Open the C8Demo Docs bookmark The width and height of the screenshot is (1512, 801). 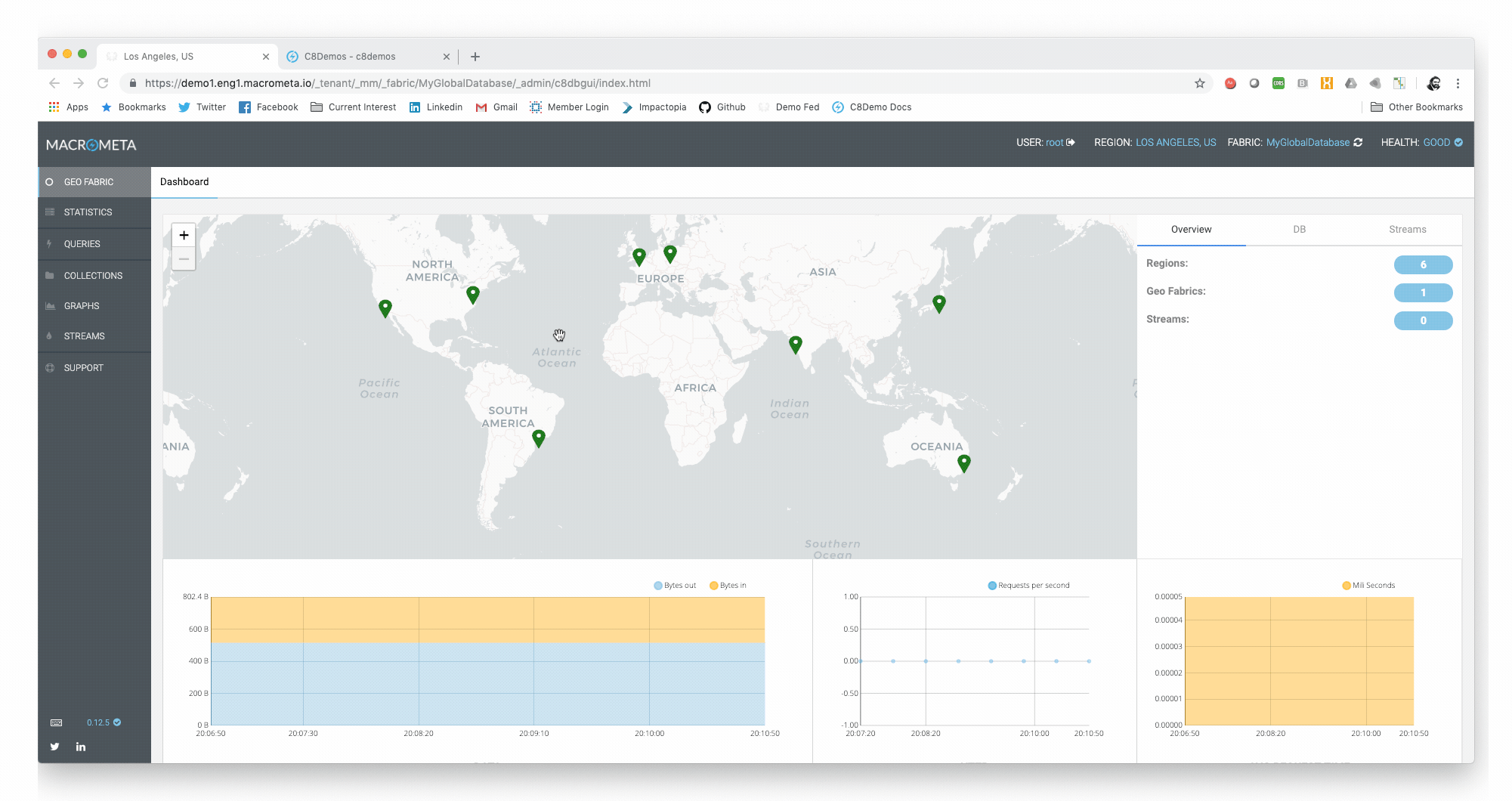coord(872,107)
